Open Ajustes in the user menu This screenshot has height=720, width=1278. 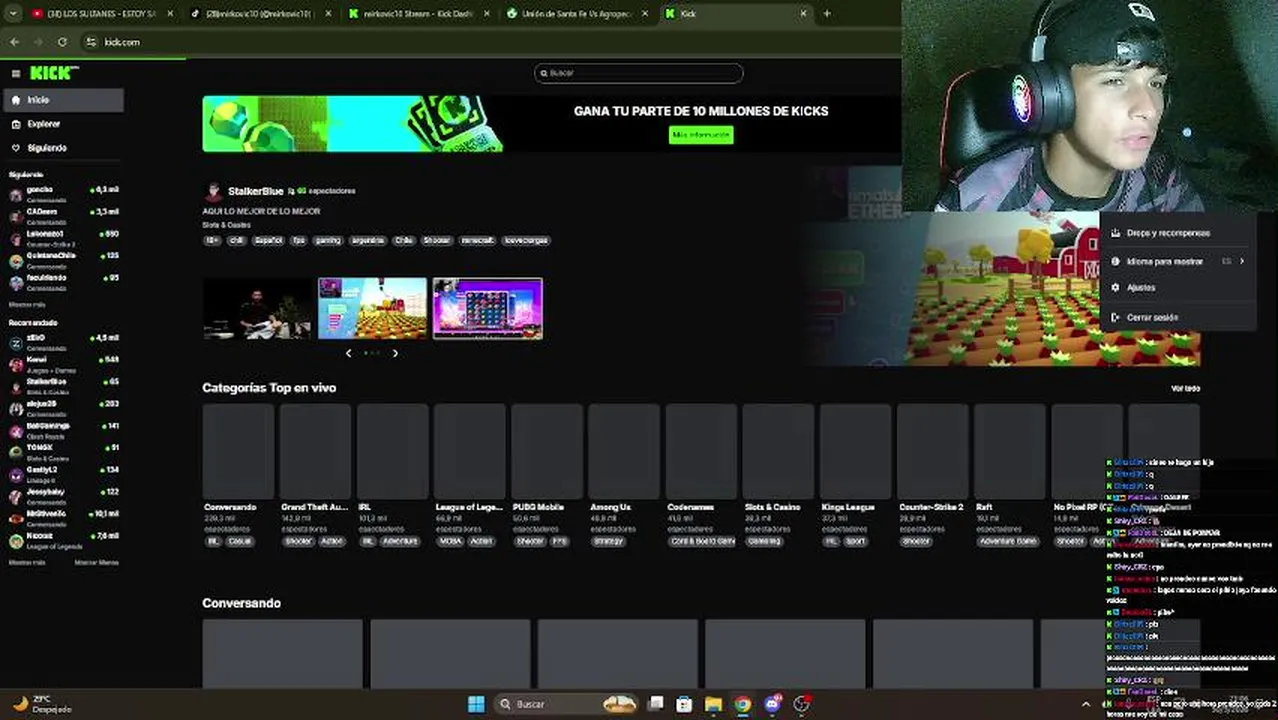coord(1140,287)
